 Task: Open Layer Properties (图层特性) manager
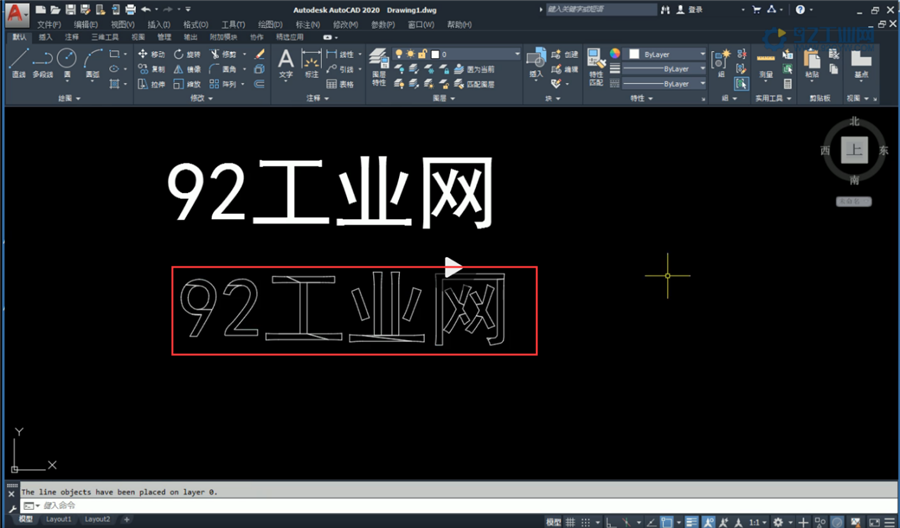(379, 67)
